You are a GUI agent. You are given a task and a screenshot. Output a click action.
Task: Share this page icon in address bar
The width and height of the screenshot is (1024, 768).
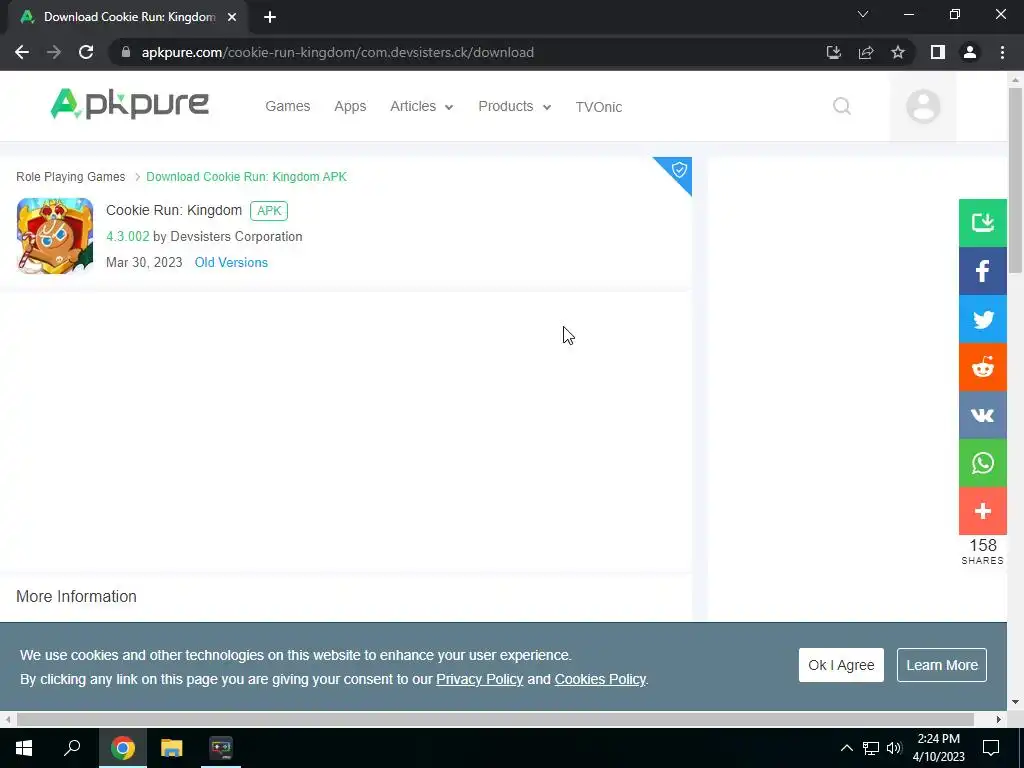[866, 52]
